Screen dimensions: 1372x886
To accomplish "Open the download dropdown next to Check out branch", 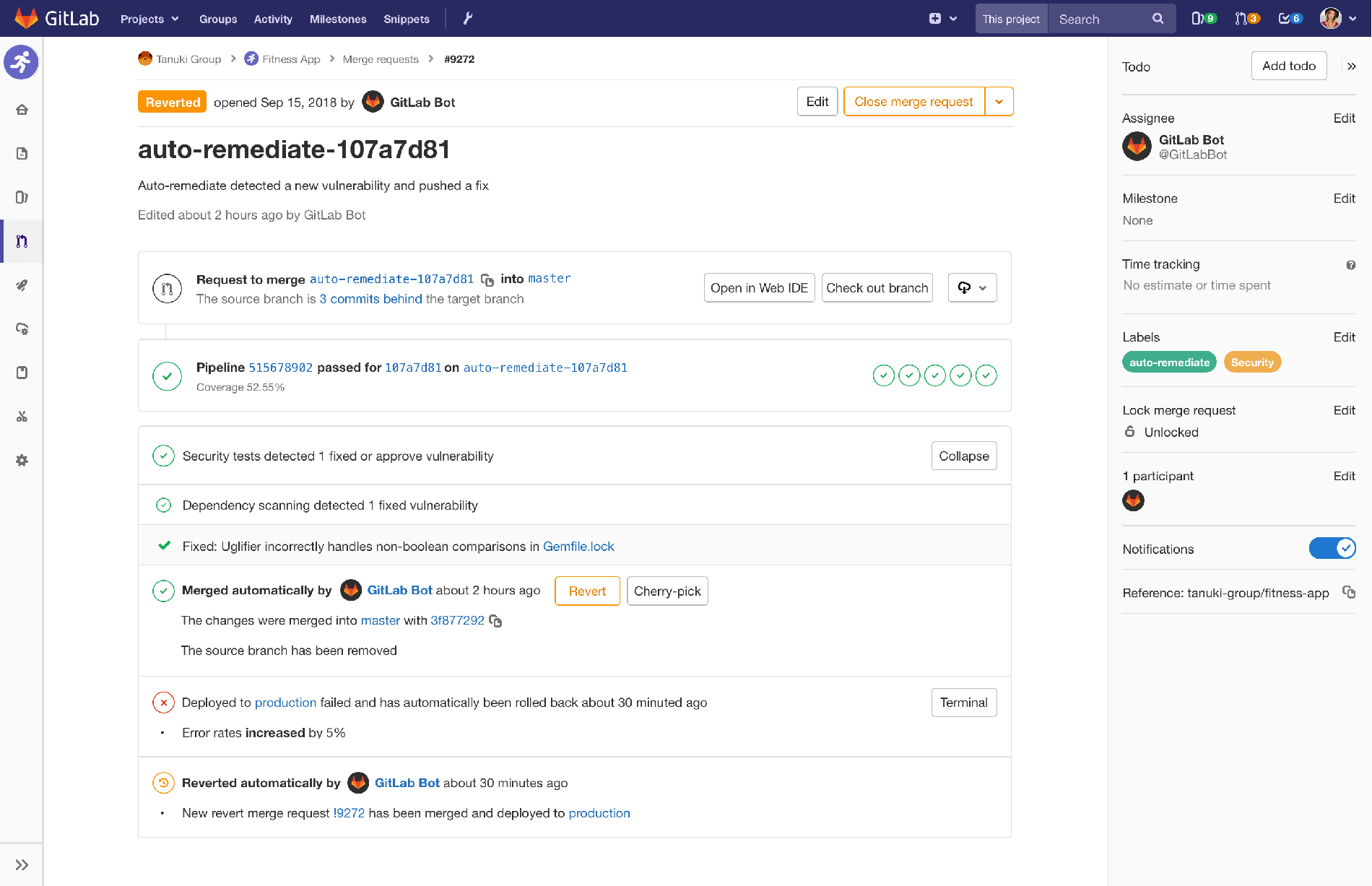I will [x=972, y=288].
